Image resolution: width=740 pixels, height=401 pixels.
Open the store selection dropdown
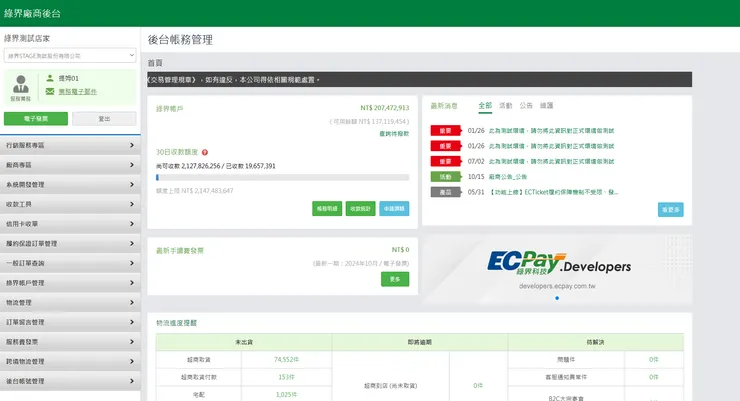coord(70,56)
